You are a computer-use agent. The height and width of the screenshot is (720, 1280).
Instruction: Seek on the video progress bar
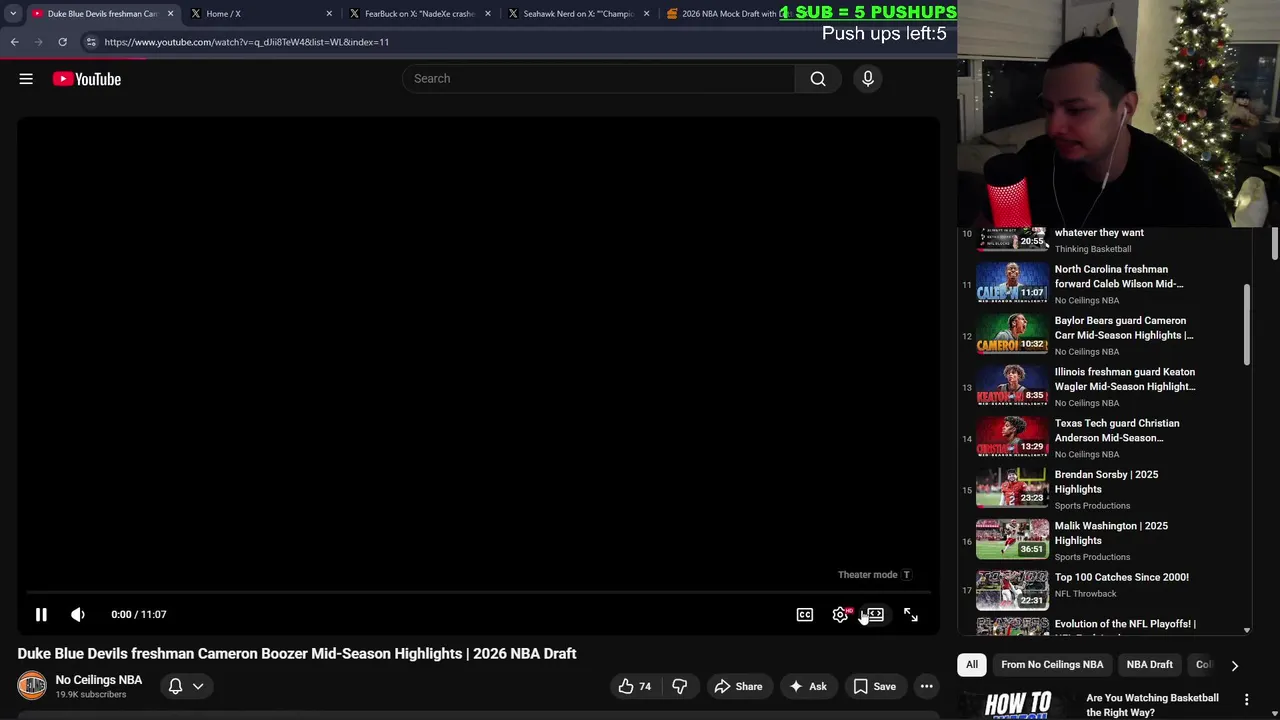(478, 593)
